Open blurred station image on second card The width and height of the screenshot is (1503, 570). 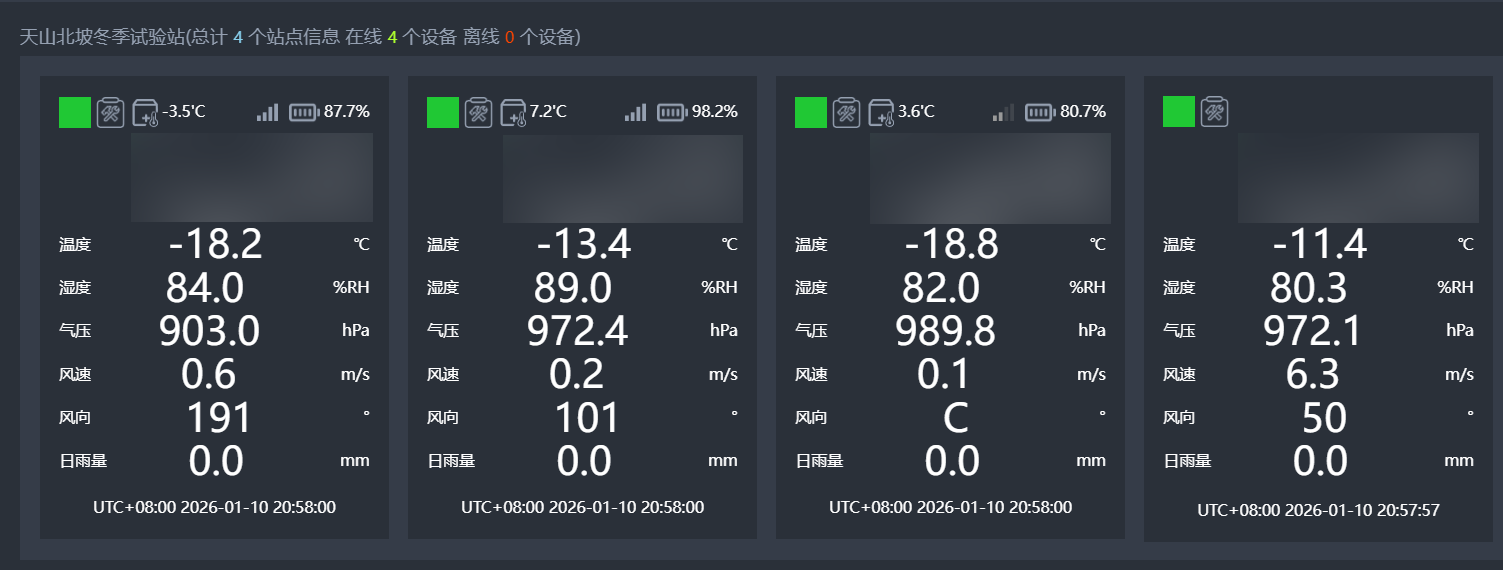click(x=622, y=178)
